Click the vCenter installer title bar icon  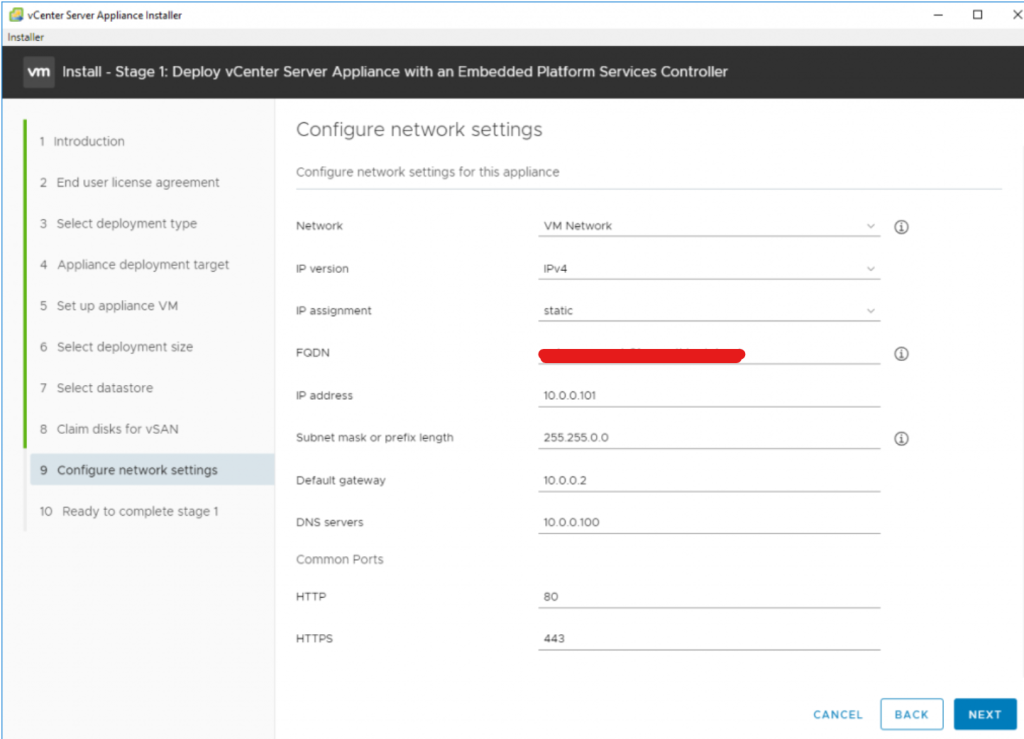pos(16,14)
